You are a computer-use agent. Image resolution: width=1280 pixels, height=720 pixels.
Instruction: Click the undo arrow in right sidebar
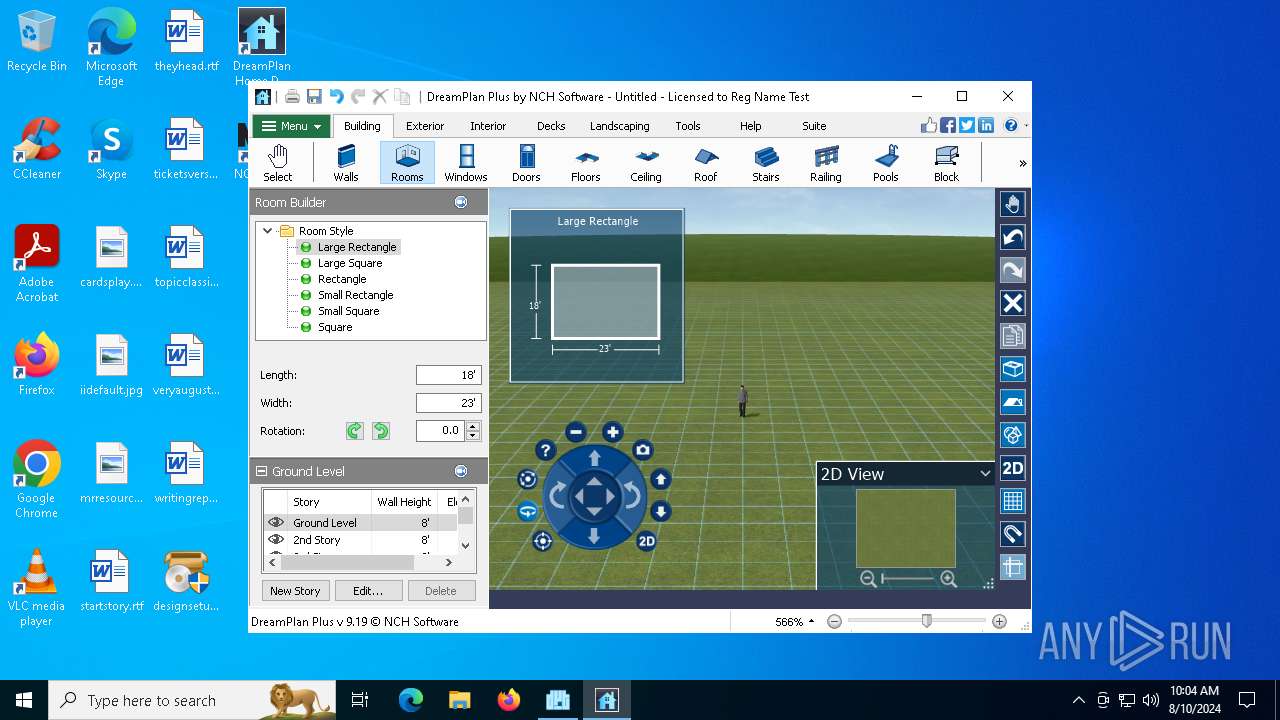click(x=1013, y=237)
